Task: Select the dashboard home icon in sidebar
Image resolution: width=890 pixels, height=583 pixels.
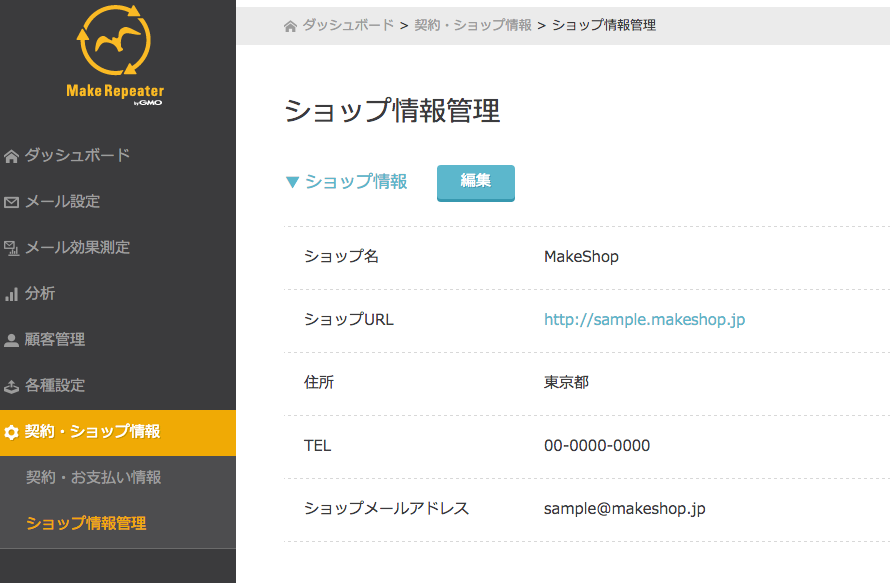Action: pyautogui.click(x=12, y=155)
